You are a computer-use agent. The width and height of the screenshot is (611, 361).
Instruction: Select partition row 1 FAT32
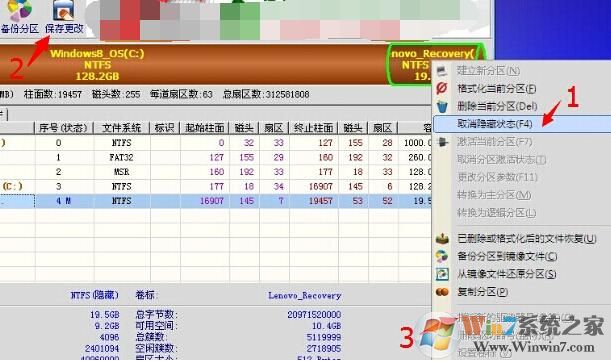215,157
